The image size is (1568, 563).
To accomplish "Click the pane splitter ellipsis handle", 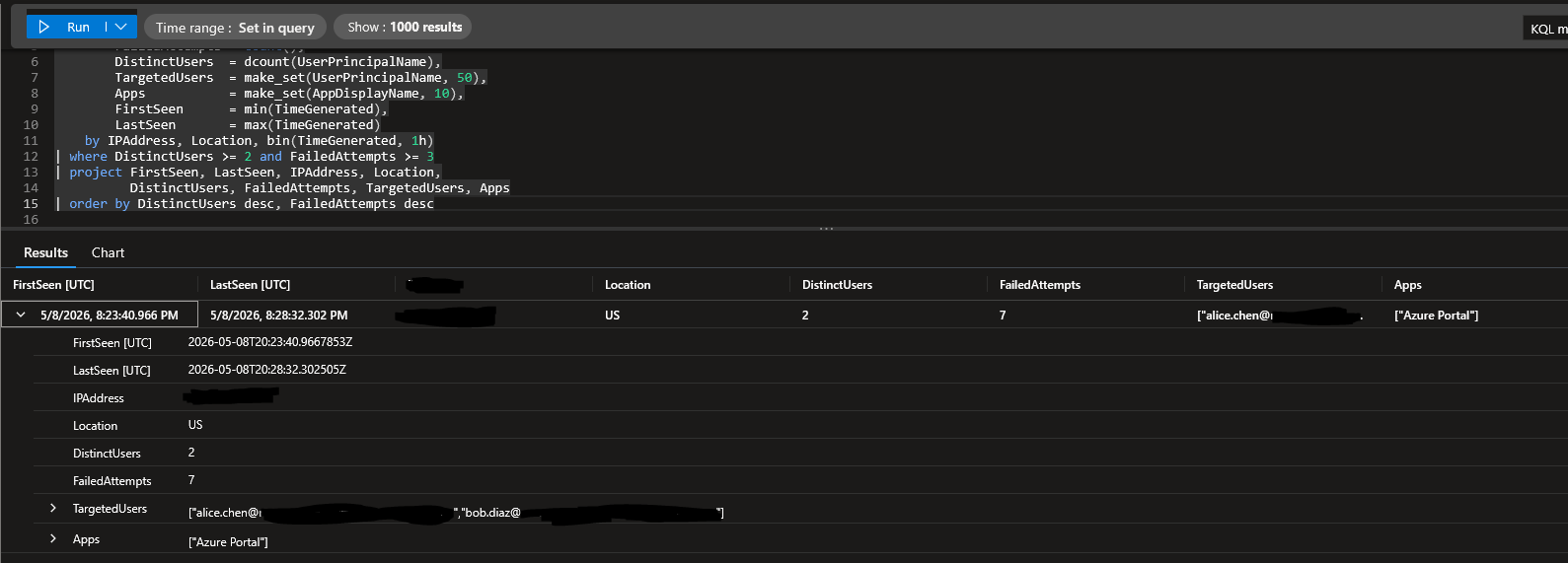I will tap(826, 229).
